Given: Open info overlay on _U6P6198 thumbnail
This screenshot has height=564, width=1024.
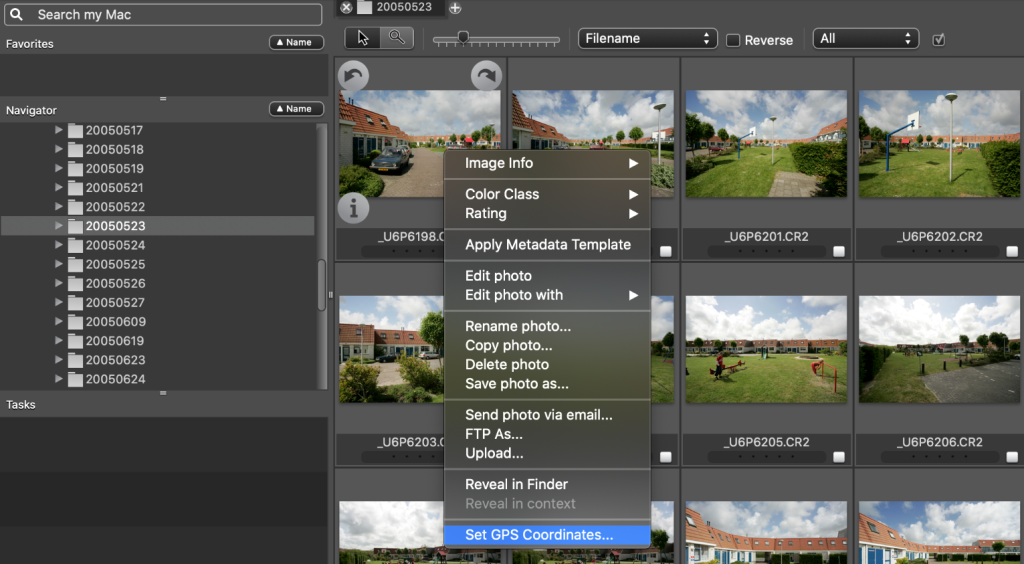Looking at the screenshot, I should [353, 209].
